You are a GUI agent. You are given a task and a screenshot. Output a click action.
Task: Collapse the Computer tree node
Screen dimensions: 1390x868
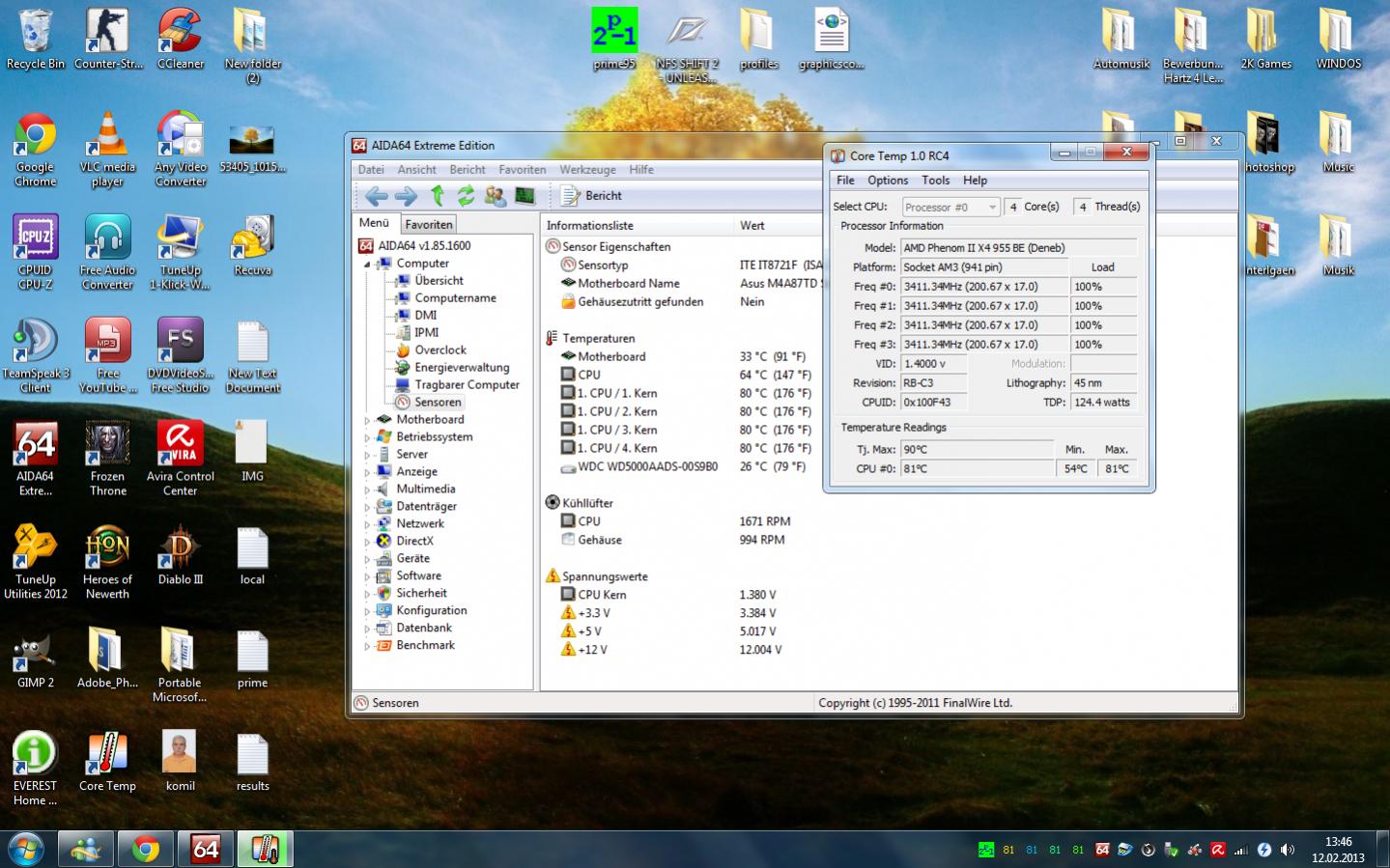pyautogui.click(x=367, y=264)
